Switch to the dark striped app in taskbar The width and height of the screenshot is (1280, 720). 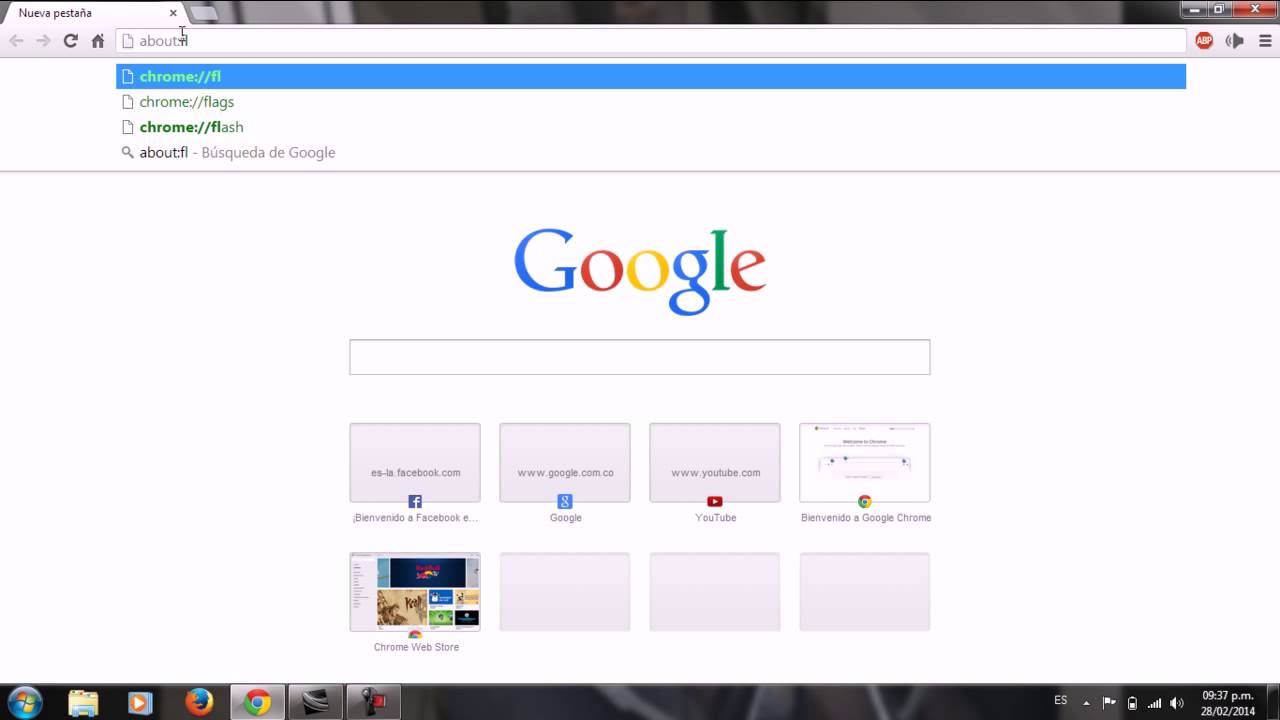(315, 703)
